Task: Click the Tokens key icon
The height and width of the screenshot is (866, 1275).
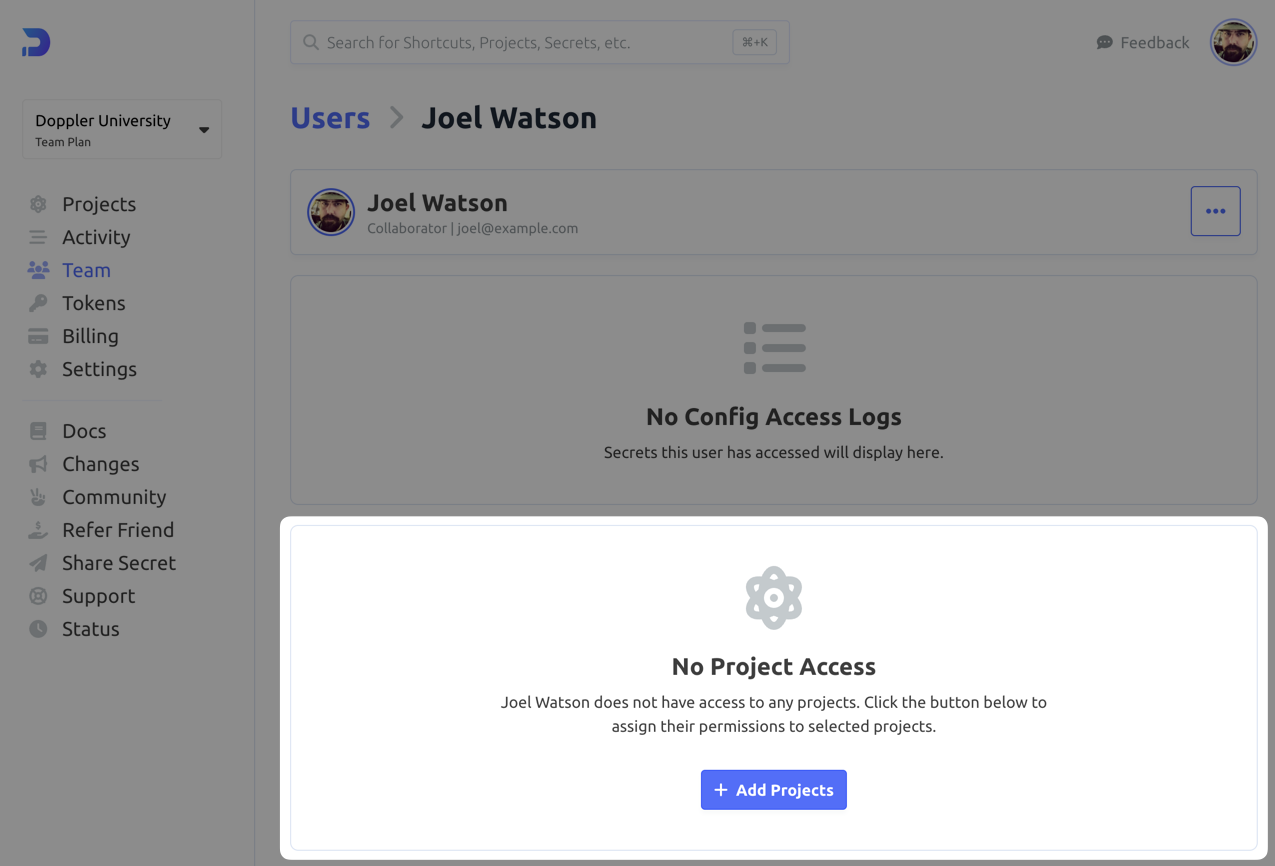Action: (38, 303)
